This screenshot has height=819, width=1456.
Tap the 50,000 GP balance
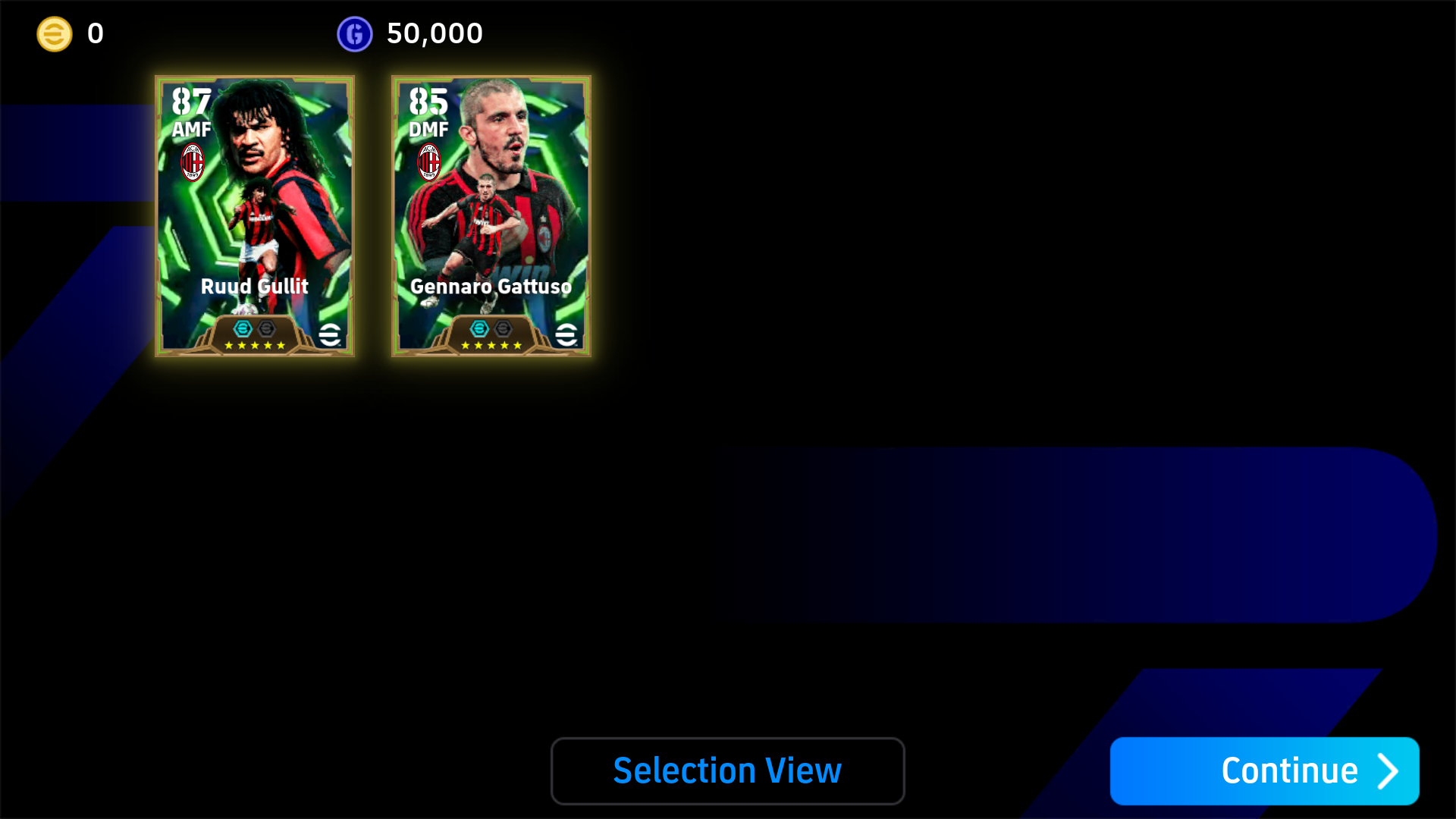[x=435, y=34]
